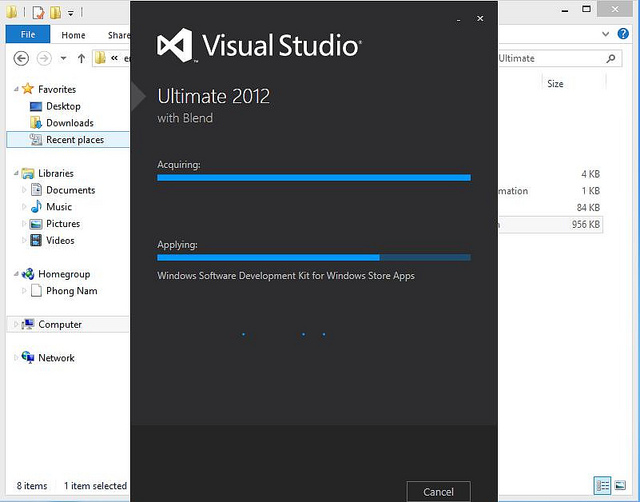Open the Music library

[x=59, y=207]
